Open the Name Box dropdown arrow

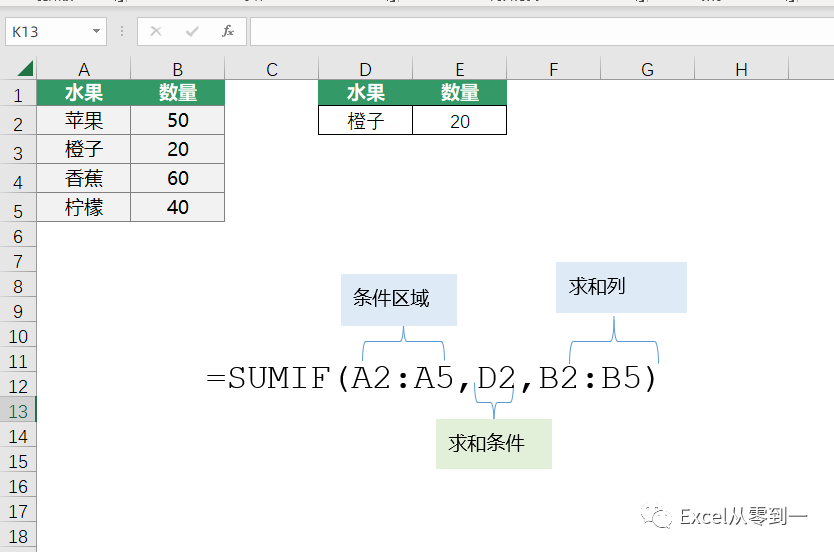[96, 31]
